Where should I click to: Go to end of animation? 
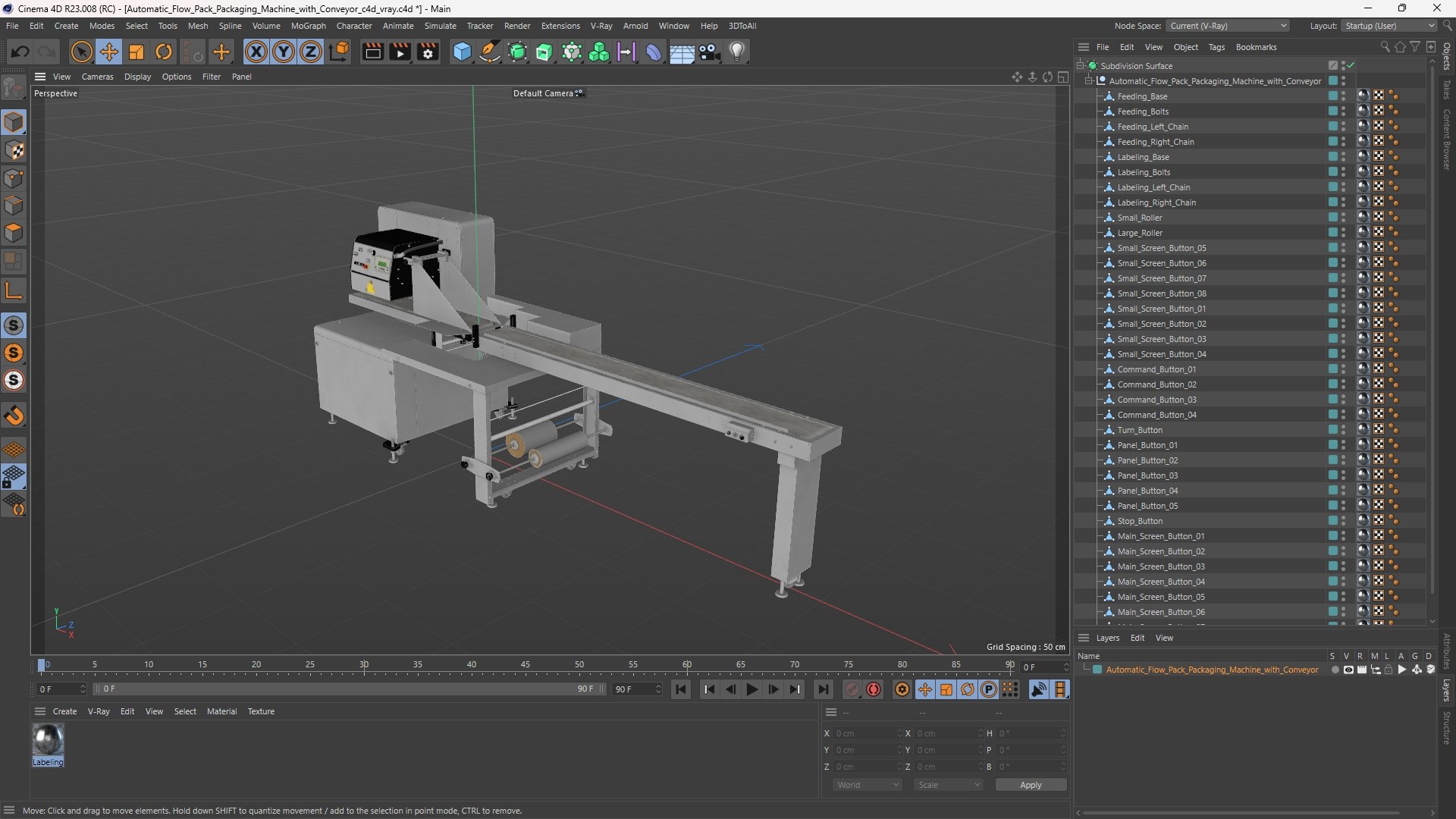823,689
